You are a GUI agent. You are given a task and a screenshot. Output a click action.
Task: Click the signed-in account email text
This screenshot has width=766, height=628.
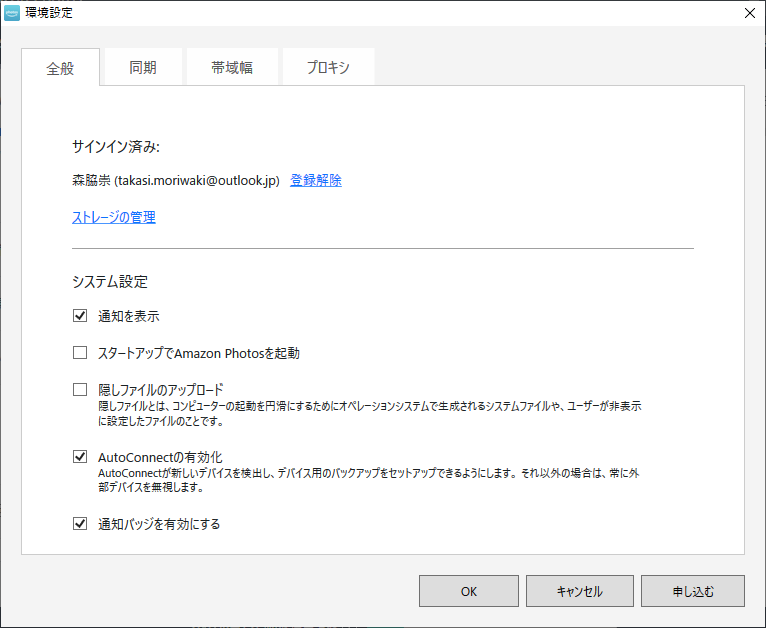(197, 180)
